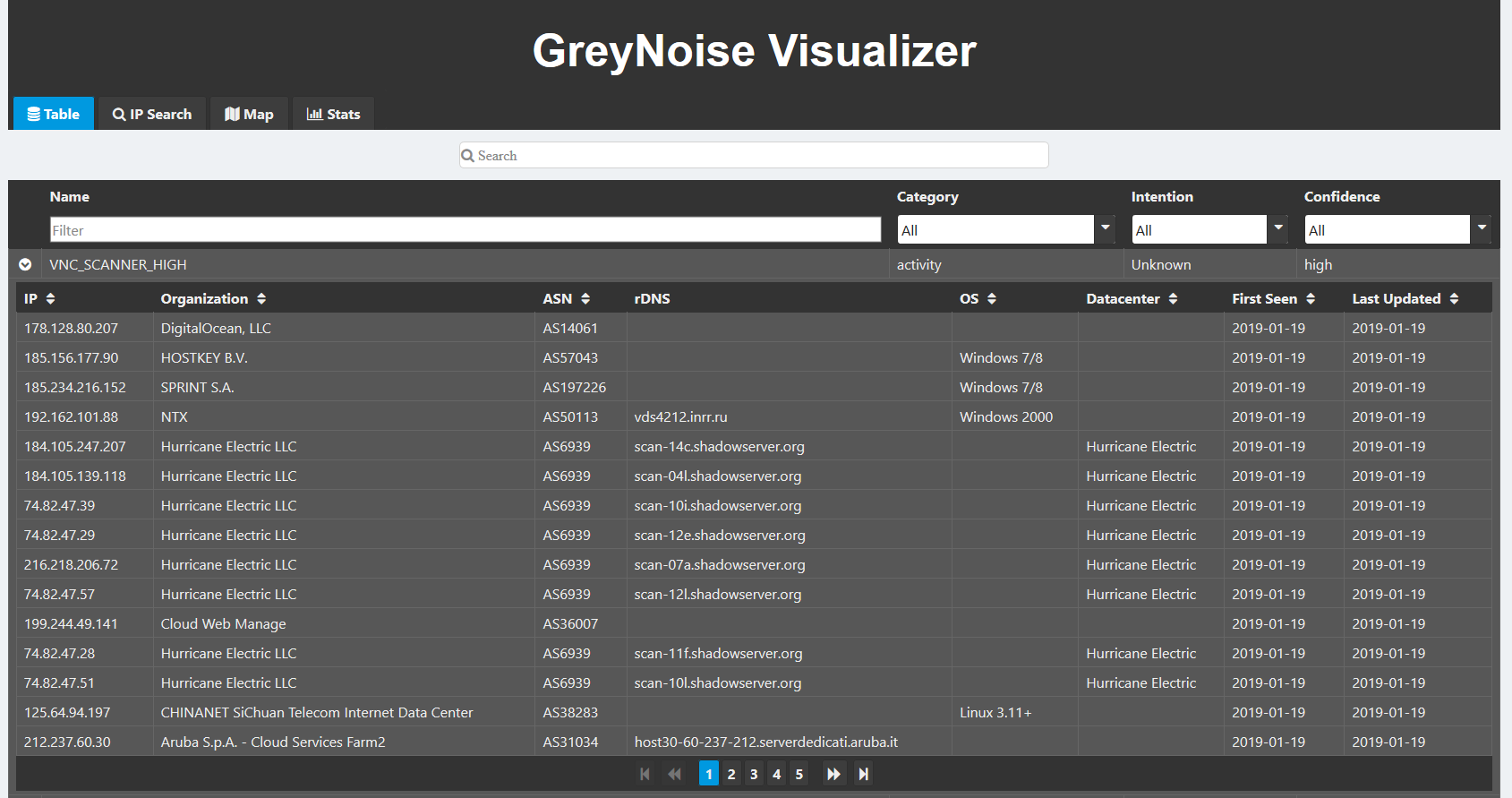Viewport: 1512px width, 798px height.
Task: Select the VNC_SCANNER_HIGH tag name
Action: (x=118, y=265)
